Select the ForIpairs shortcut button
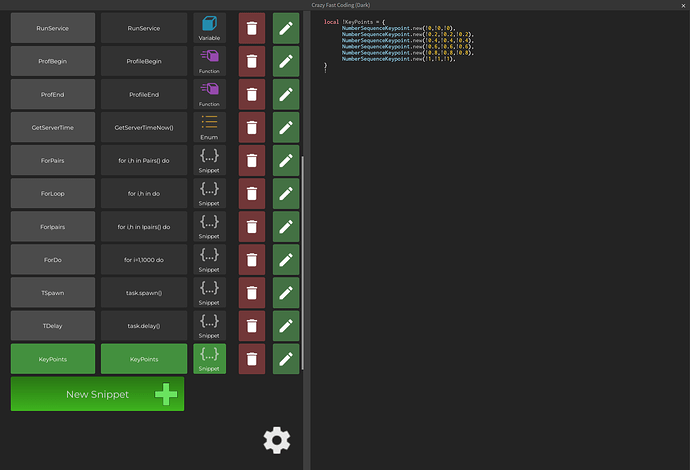The image size is (690, 470). click(53, 227)
